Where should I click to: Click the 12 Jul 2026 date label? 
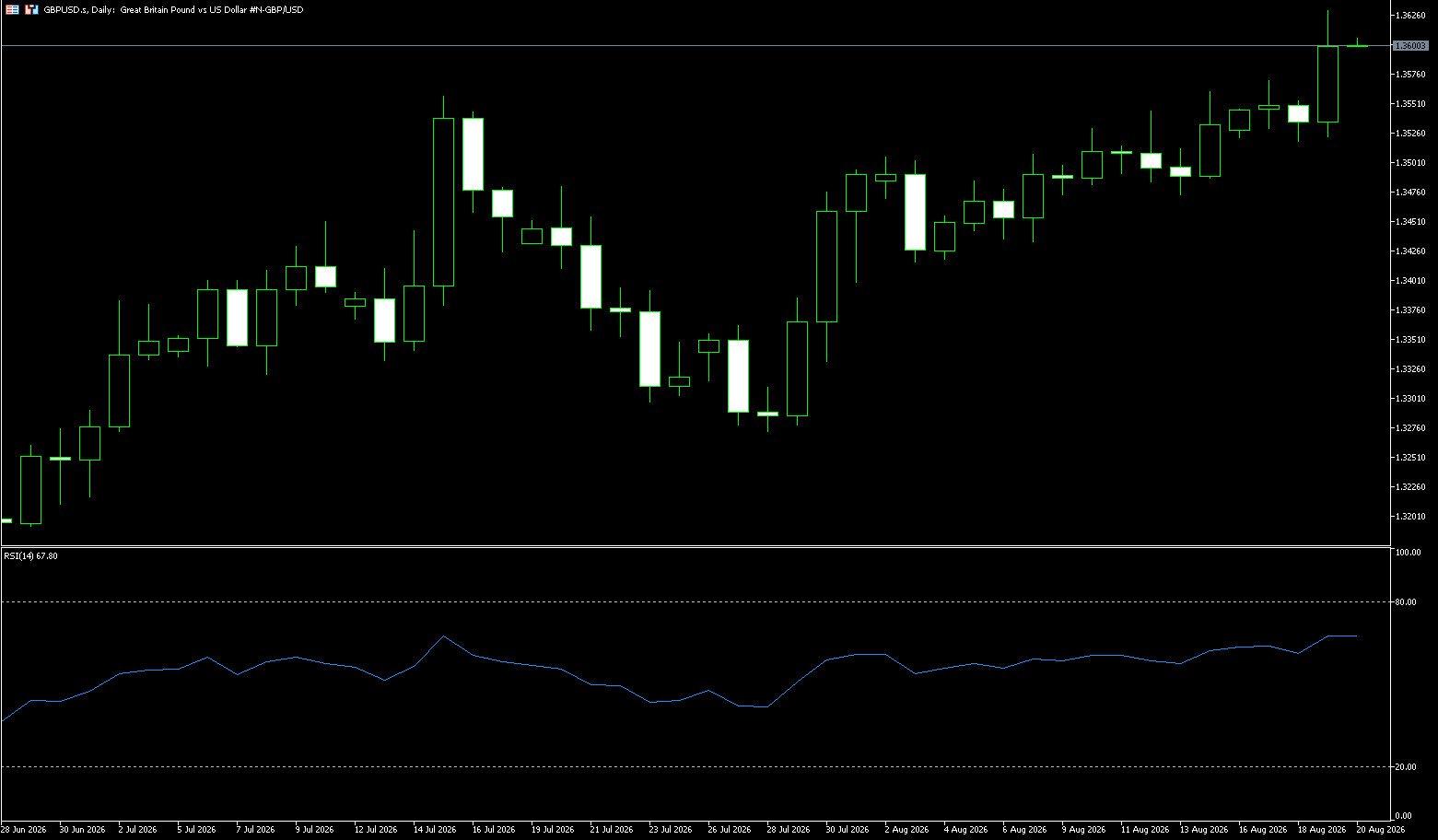[376, 830]
